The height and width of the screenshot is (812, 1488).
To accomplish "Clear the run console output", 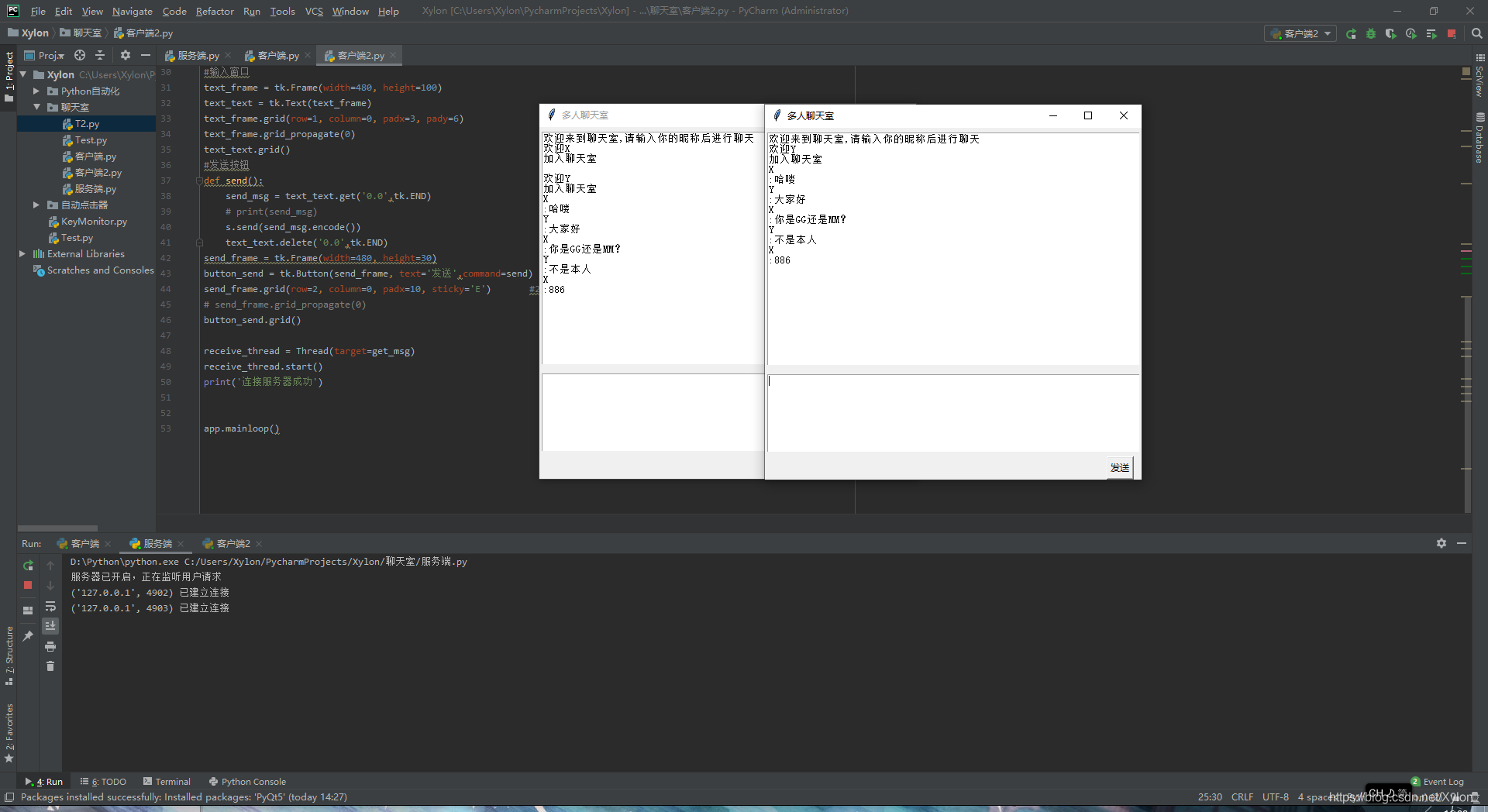I will tap(50, 666).
